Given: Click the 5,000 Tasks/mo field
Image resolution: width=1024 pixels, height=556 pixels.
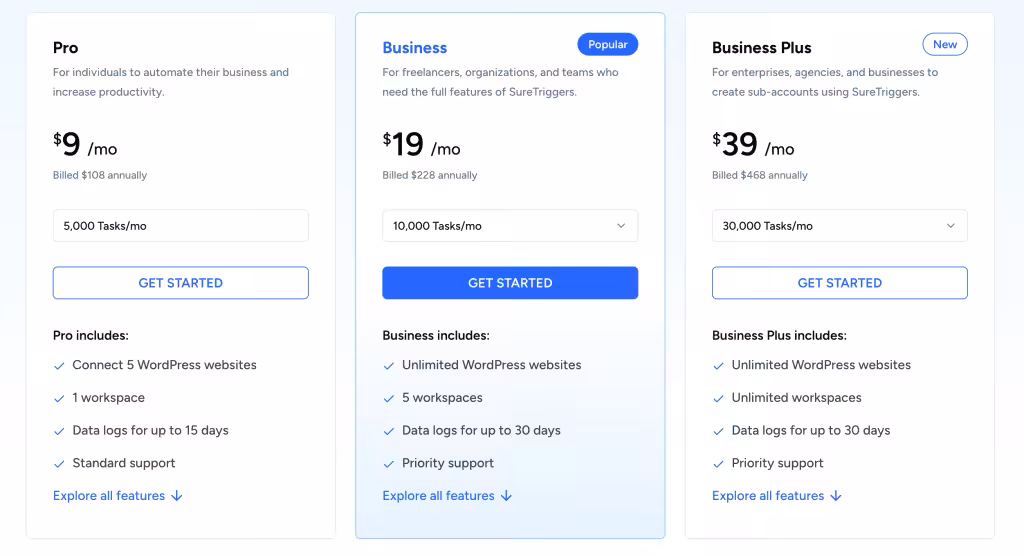Looking at the screenshot, I should pyautogui.click(x=180, y=226).
